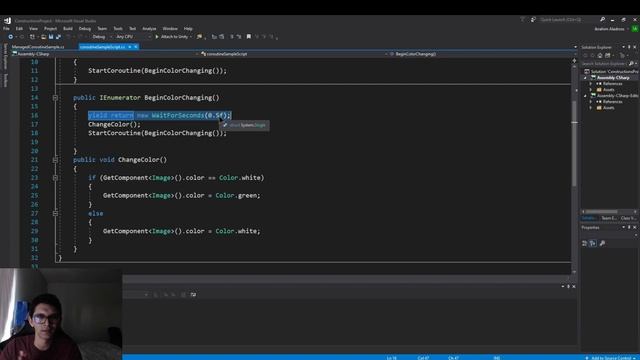The image size is (640, 360).
Task: Open the Analyze menu
Action: point(149,29)
